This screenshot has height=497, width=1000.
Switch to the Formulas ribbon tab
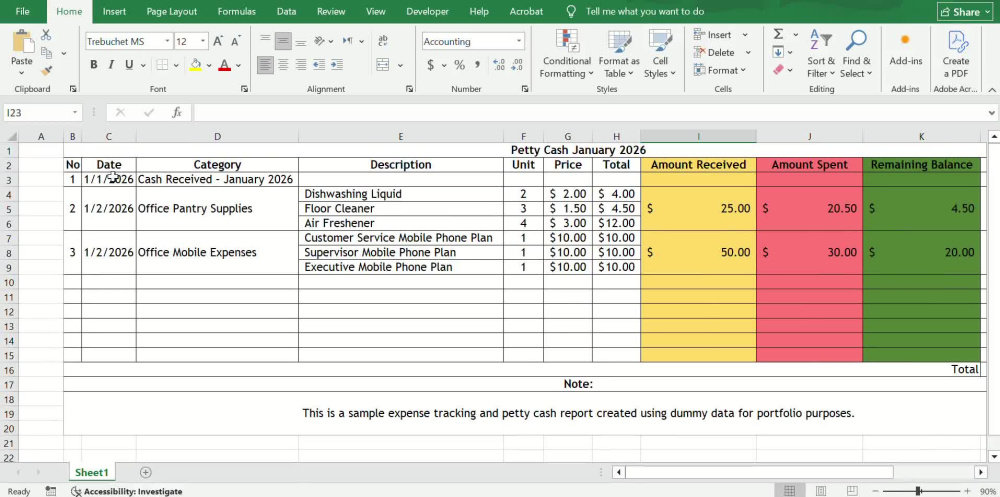(x=237, y=11)
